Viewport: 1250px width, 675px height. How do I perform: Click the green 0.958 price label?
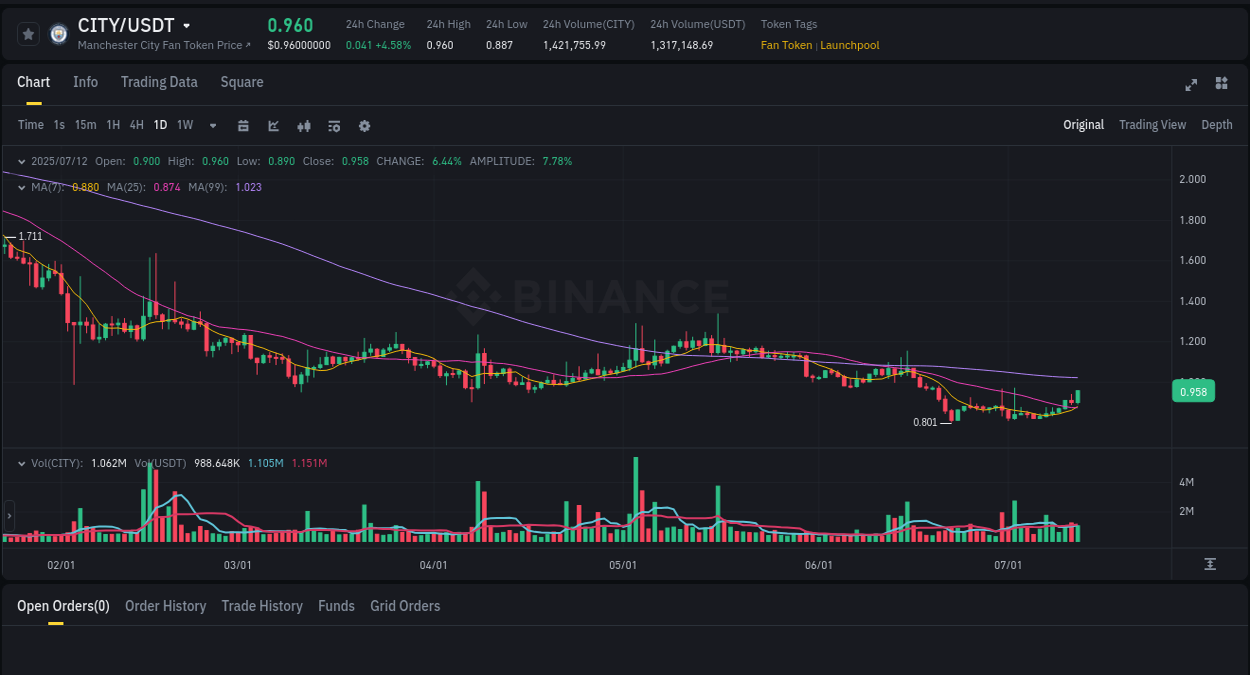1193,391
